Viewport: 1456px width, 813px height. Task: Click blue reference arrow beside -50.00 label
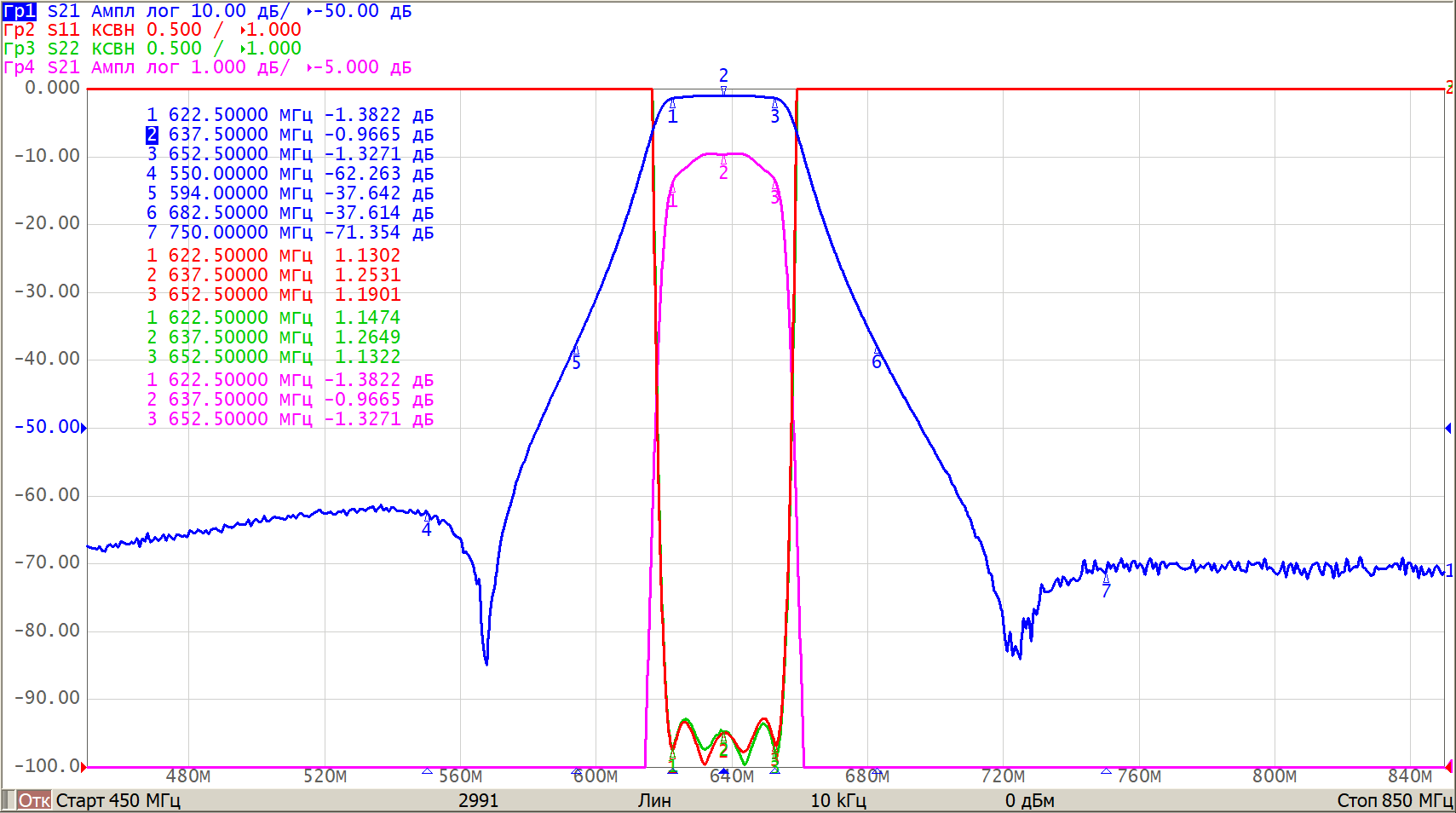pos(83,428)
